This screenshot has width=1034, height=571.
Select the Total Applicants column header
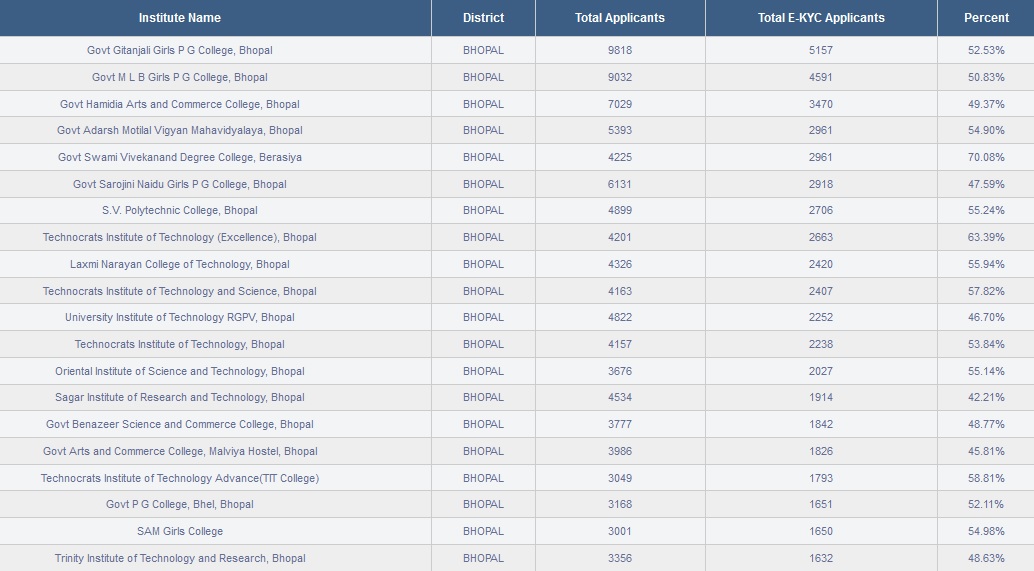click(x=620, y=18)
